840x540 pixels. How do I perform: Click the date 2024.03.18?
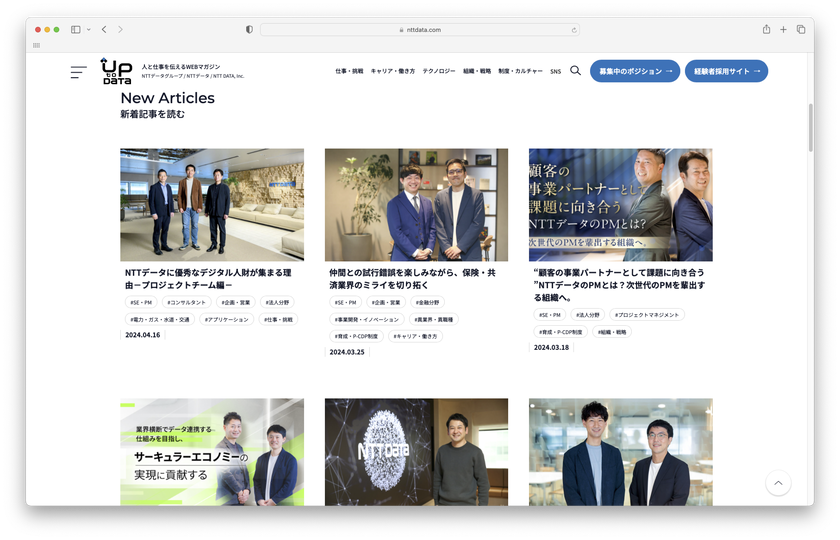[x=551, y=348]
